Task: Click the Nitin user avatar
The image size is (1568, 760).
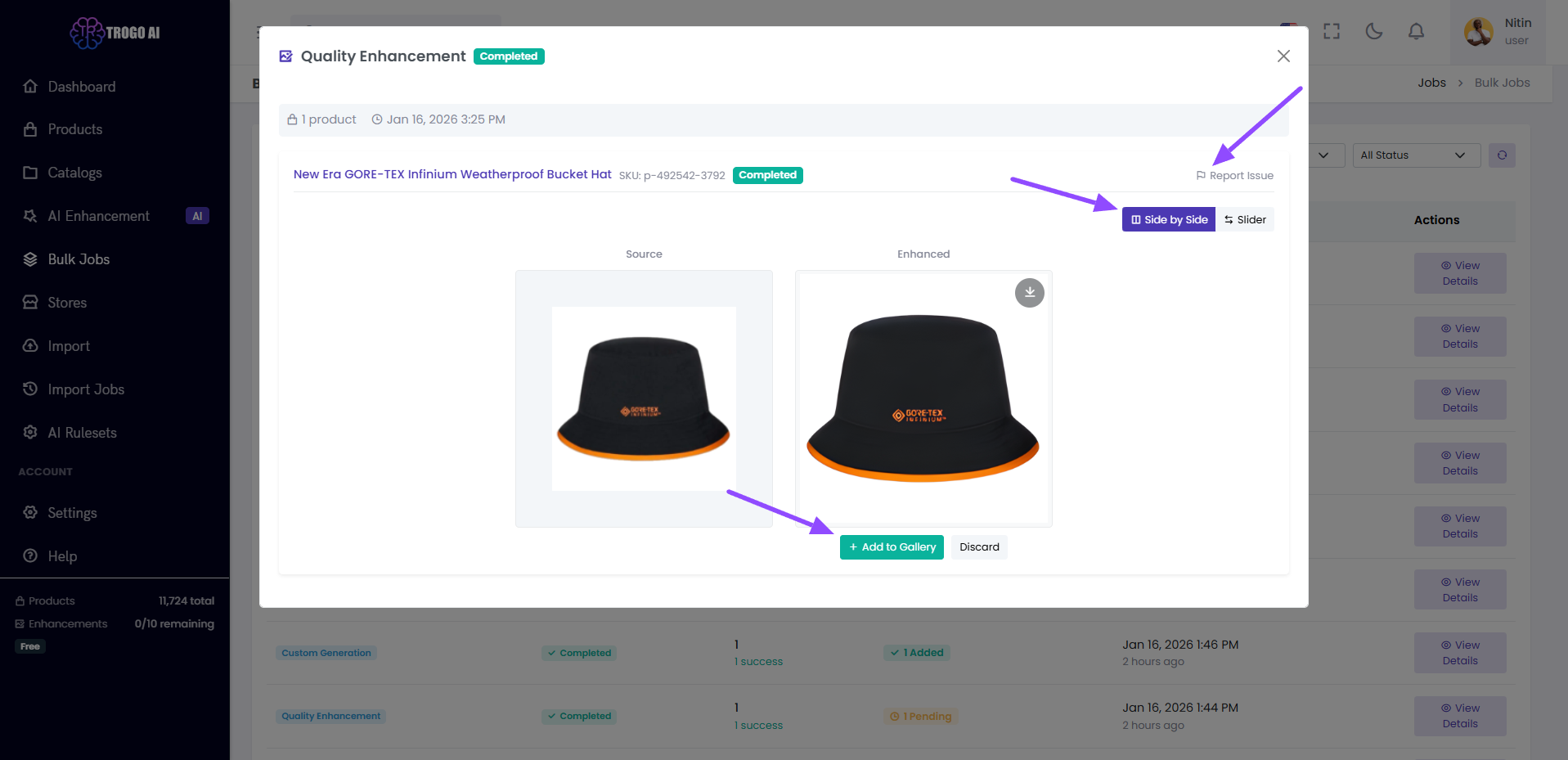Action: point(1478,32)
